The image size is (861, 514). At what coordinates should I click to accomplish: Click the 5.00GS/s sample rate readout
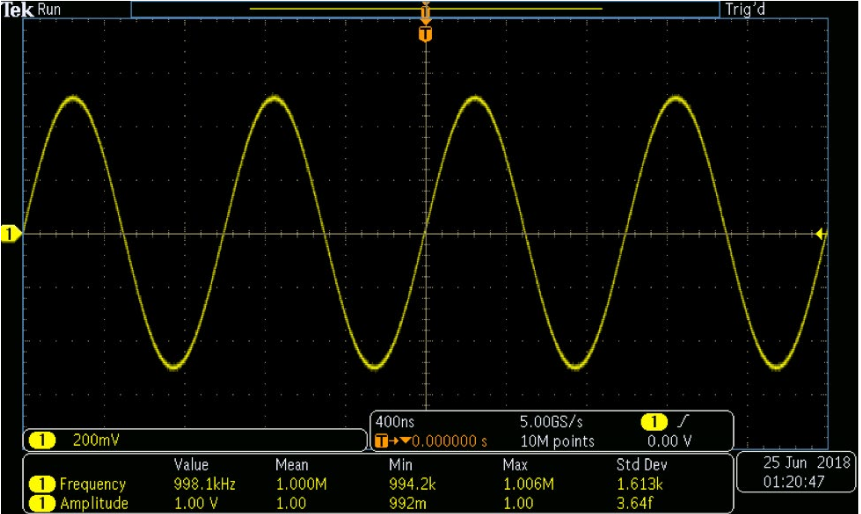tap(551, 422)
